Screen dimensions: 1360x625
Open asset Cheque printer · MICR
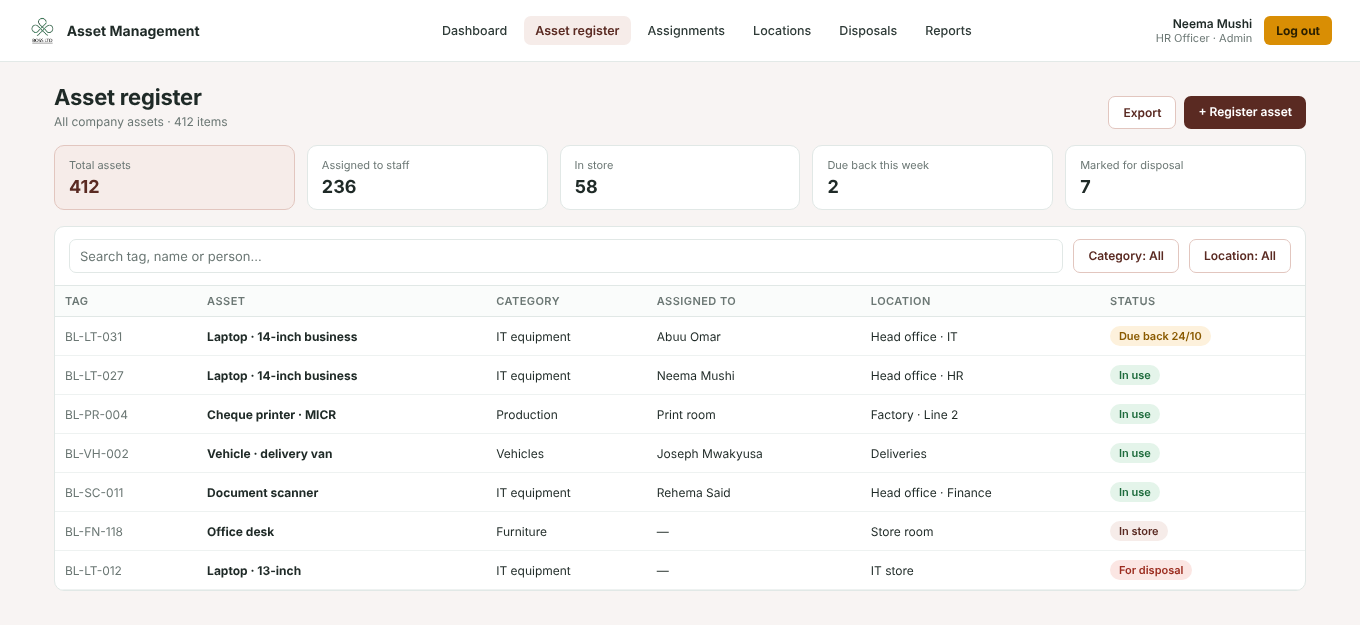[271, 415]
